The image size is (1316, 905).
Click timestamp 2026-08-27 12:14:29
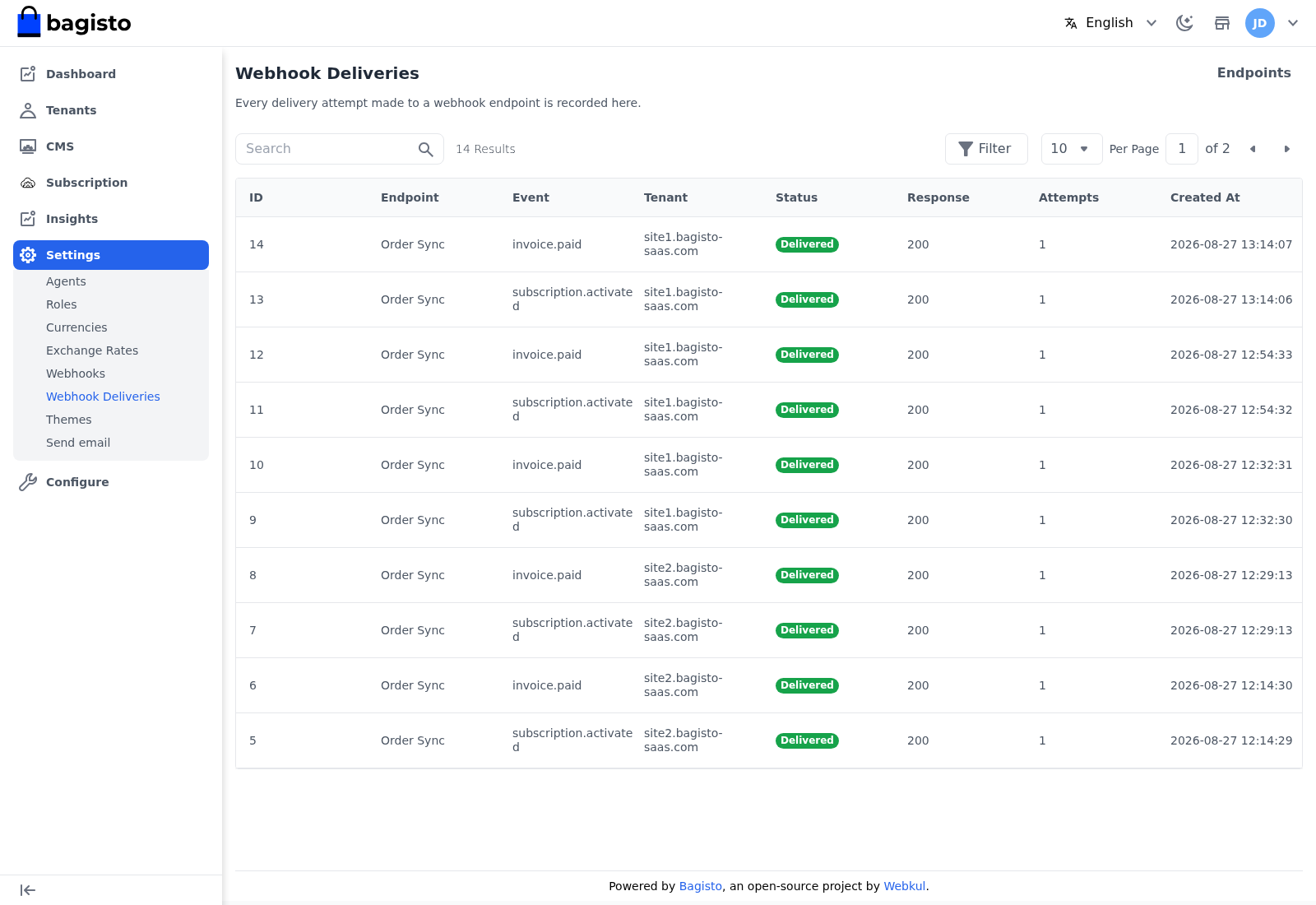point(1231,740)
